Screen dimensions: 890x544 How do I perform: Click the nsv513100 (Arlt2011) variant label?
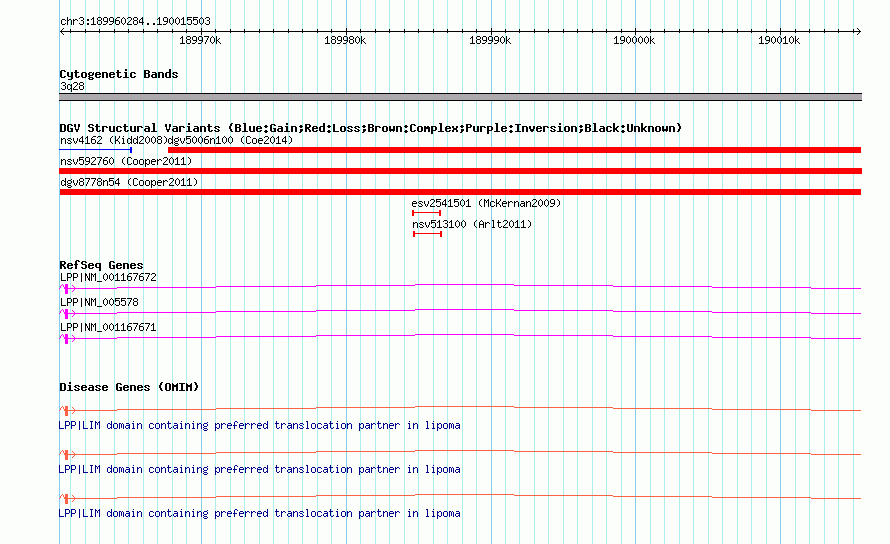coord(472,224)
